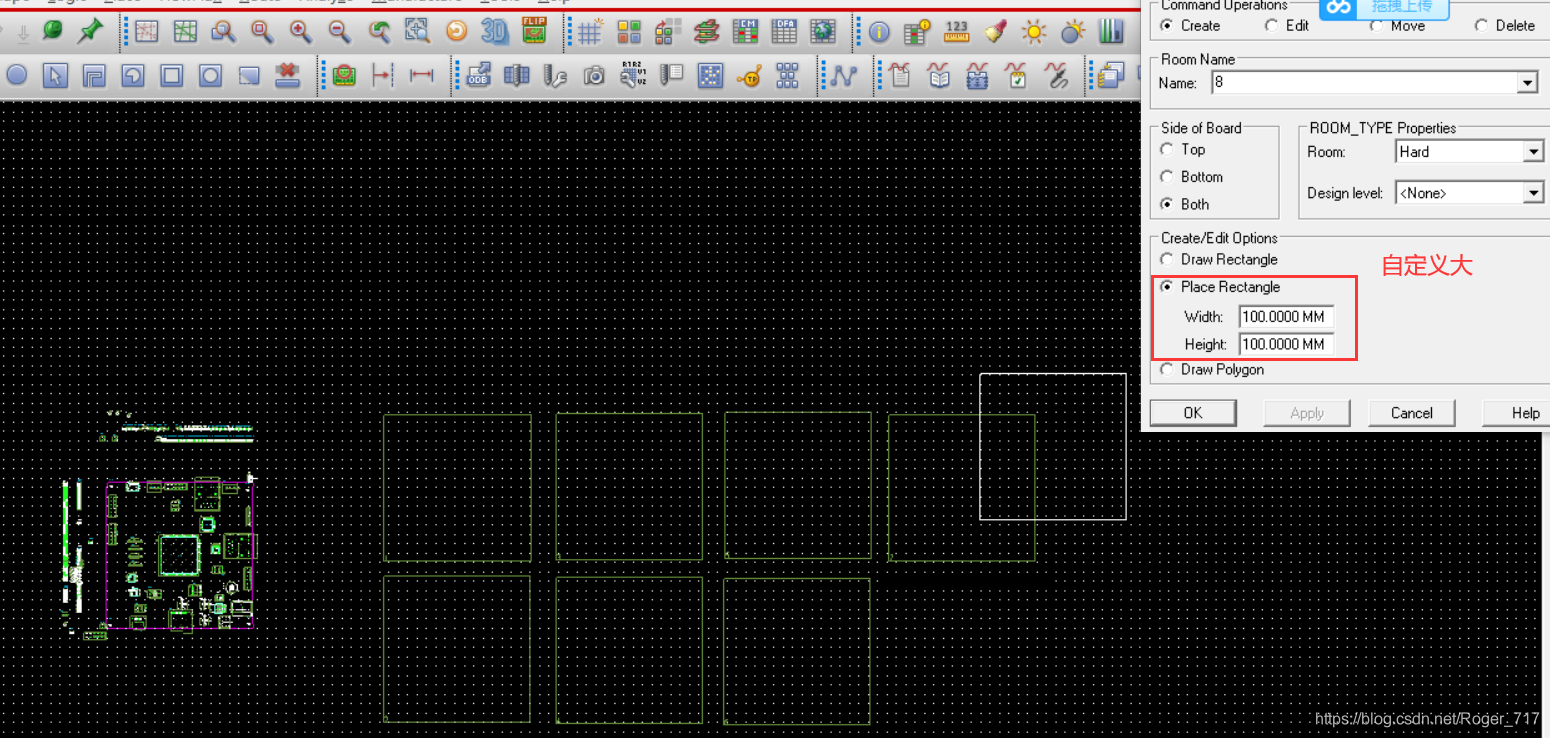Click the Width input field
Screen dimensions: 1550x738
pos(1285,317)
